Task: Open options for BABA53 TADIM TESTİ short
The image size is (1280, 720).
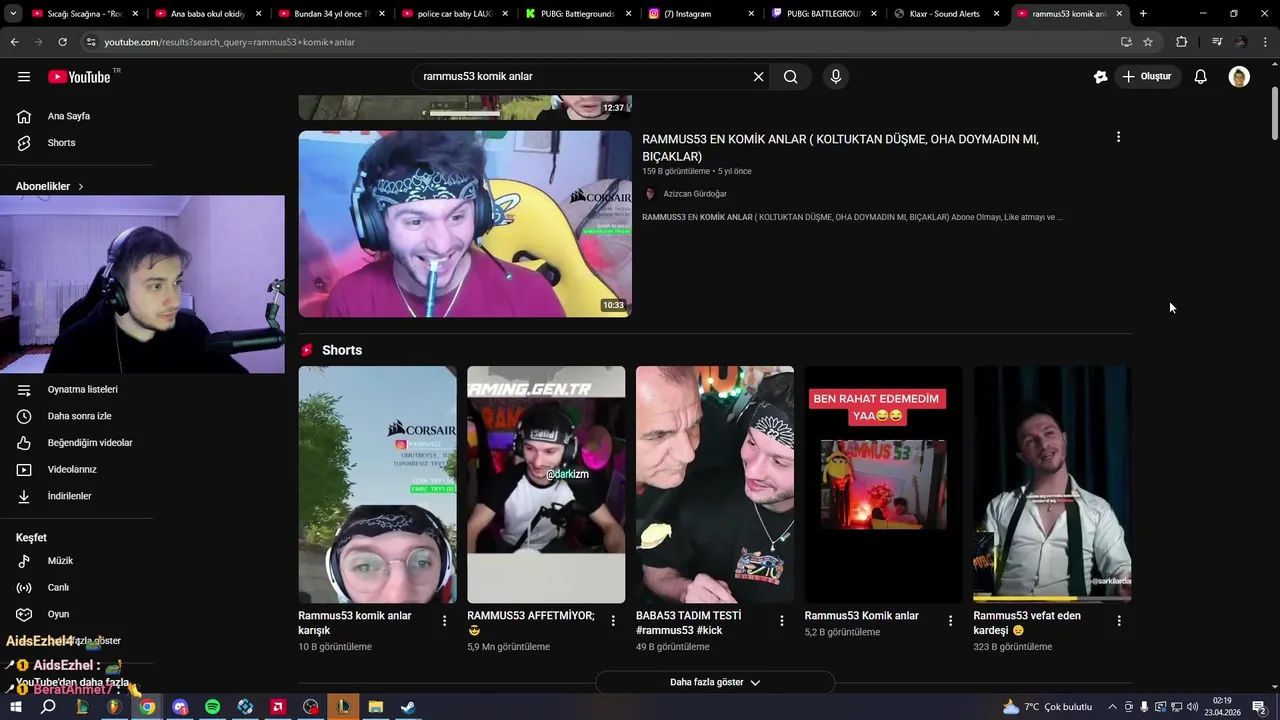Action: pyautogui.click(x=781, y=621)
